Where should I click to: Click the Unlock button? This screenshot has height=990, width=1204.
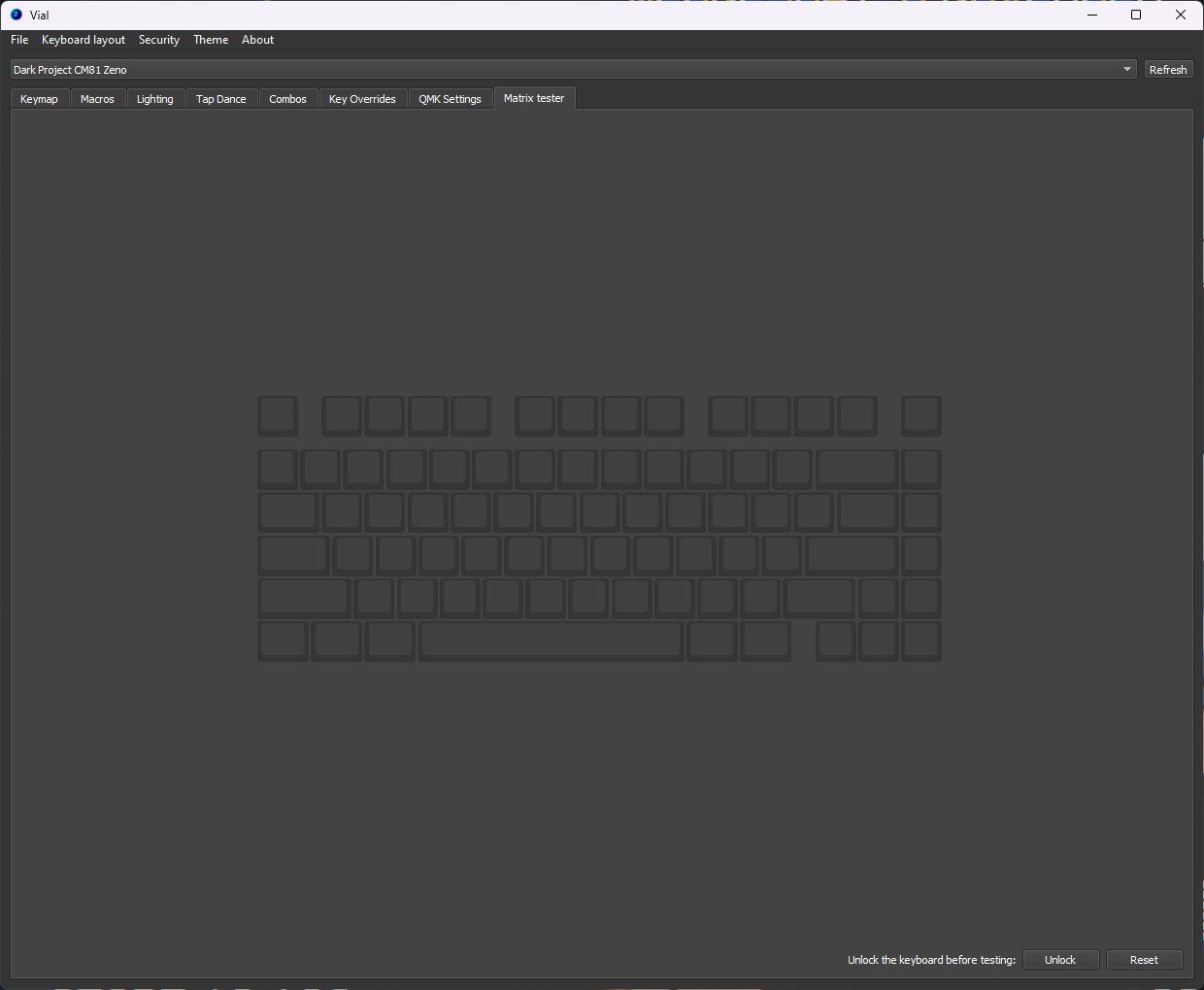[x=1060, y=960]
